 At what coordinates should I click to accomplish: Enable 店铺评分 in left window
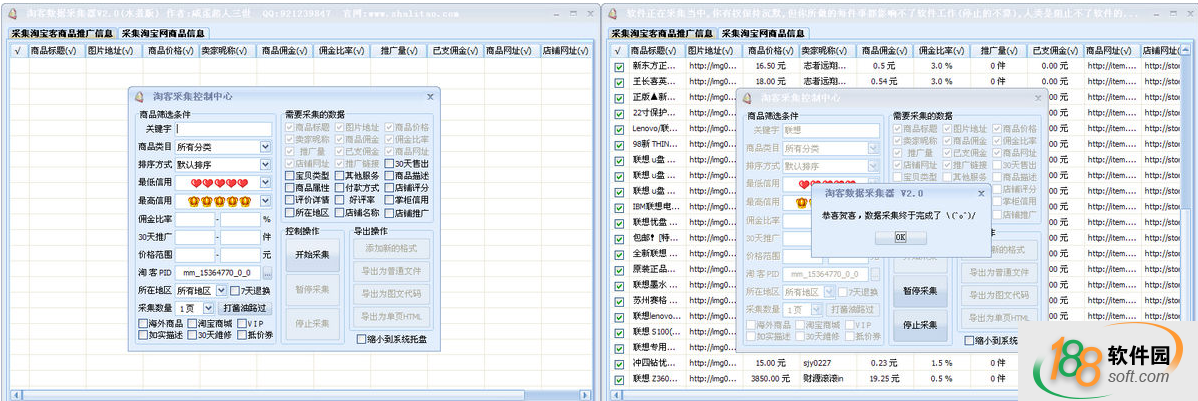click(x=389, y=187)
